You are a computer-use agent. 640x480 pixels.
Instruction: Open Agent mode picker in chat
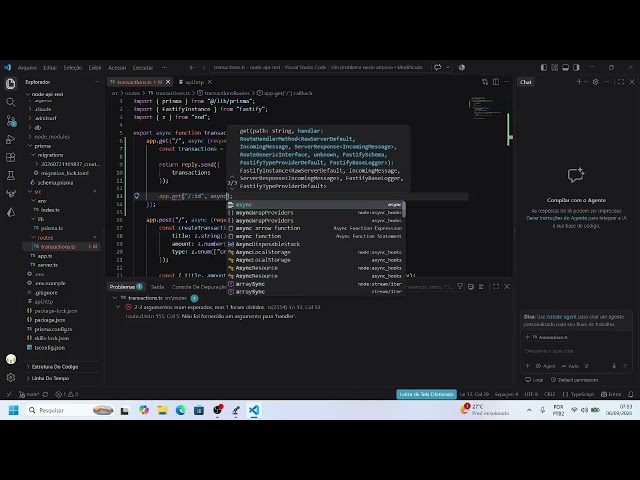tap(546, 366)
